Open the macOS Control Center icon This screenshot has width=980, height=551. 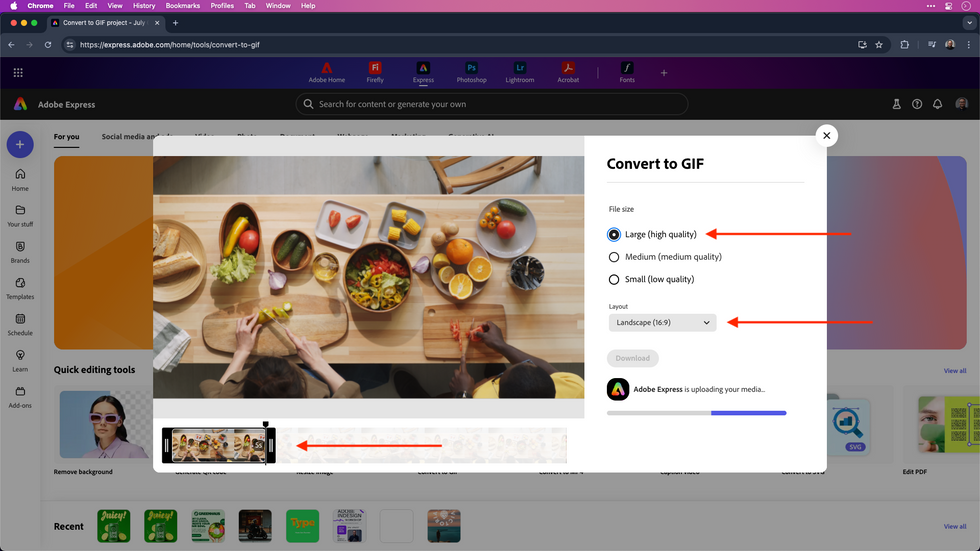click(948, 6)
